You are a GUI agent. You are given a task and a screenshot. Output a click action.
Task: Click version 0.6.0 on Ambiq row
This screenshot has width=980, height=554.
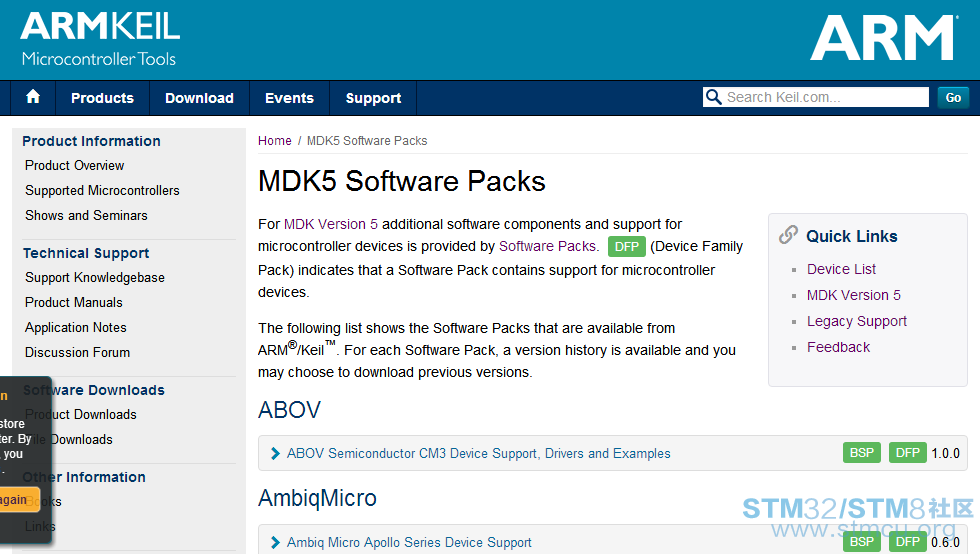click(x=946, y=542)
